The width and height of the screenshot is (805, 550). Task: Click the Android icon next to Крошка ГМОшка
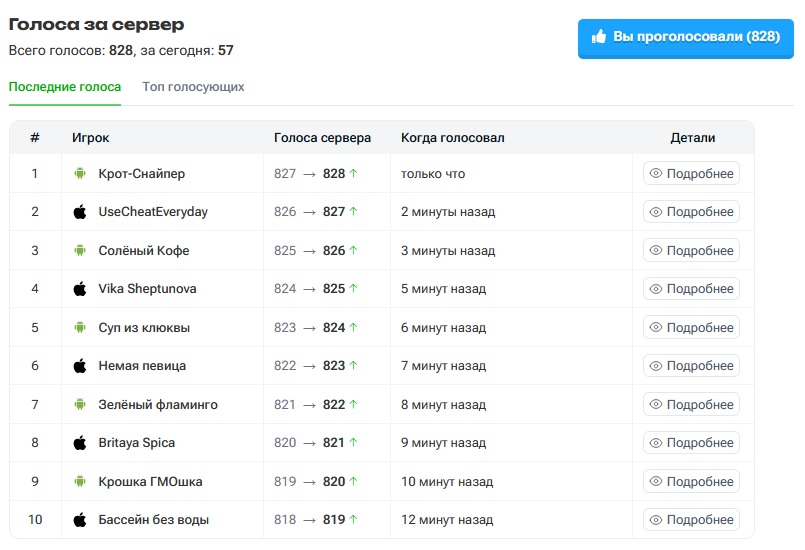(80, 482)
